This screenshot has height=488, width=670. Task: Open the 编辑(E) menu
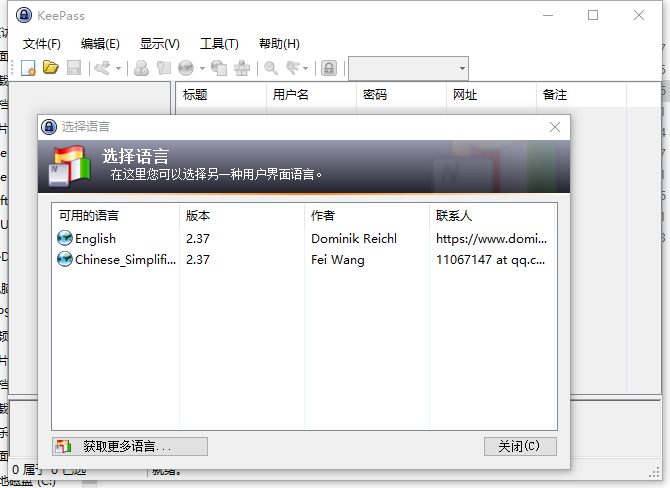pyautogui.click(x=100, y=44)
